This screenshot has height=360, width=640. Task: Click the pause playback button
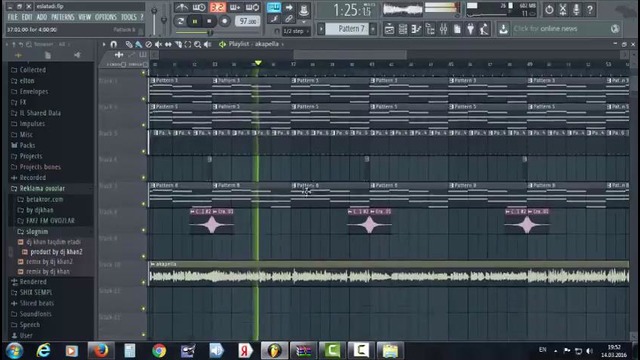click(195, 21)
